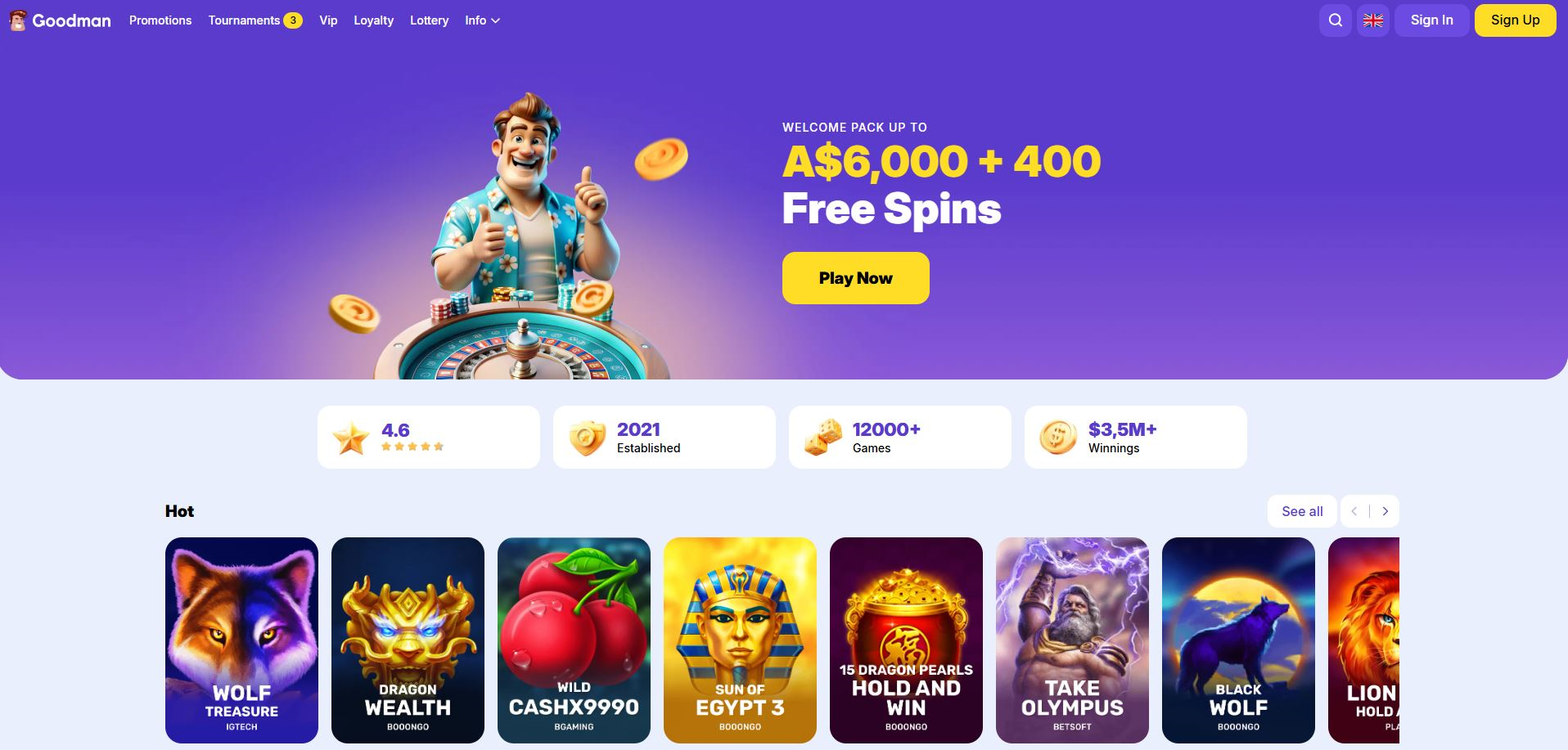Show next Hot games with right chevron
The width and height of the screenshot is (1568, 750).
click(x=1385, y=511)
